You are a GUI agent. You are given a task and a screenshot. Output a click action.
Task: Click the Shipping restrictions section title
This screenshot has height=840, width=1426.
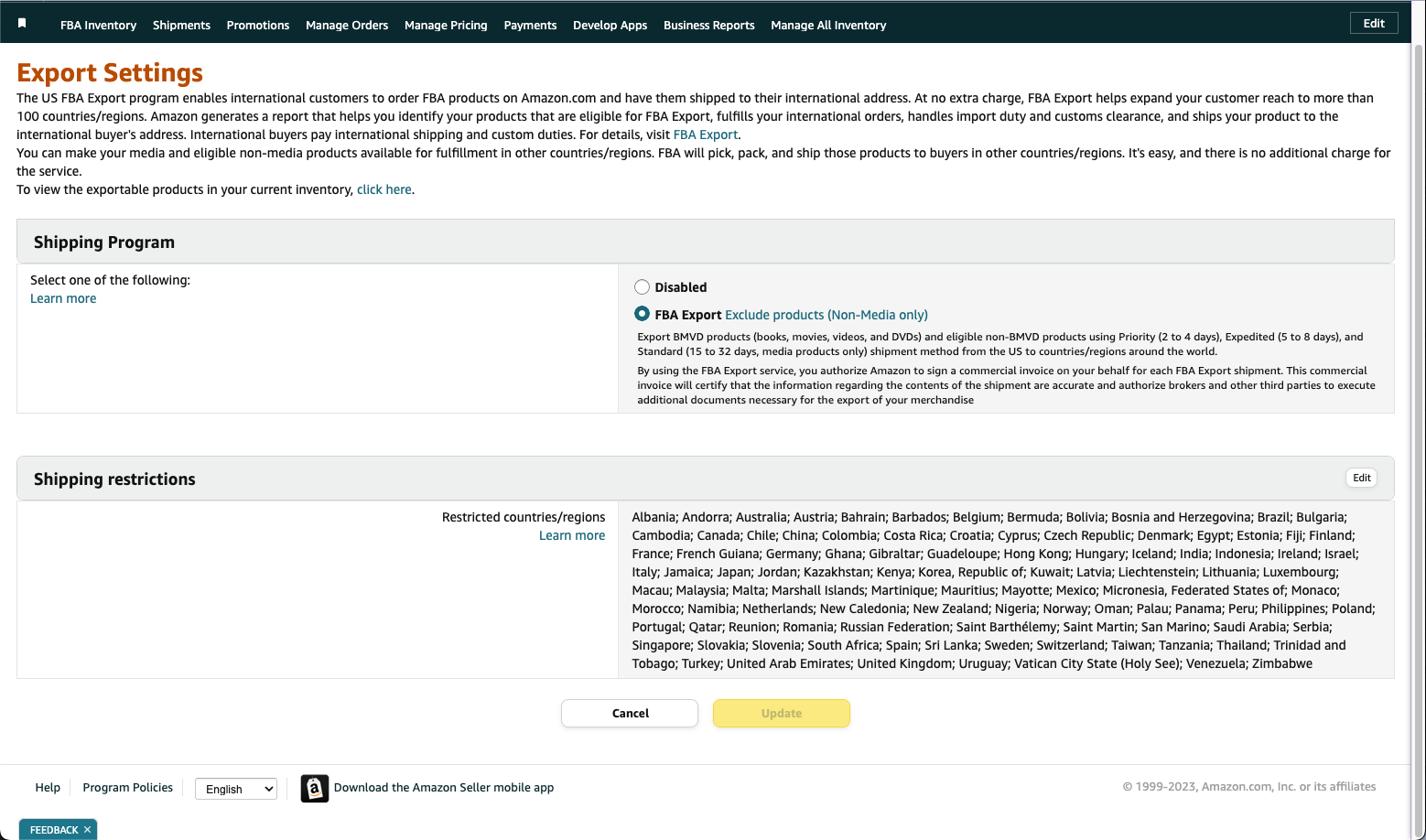pos(114,479)
